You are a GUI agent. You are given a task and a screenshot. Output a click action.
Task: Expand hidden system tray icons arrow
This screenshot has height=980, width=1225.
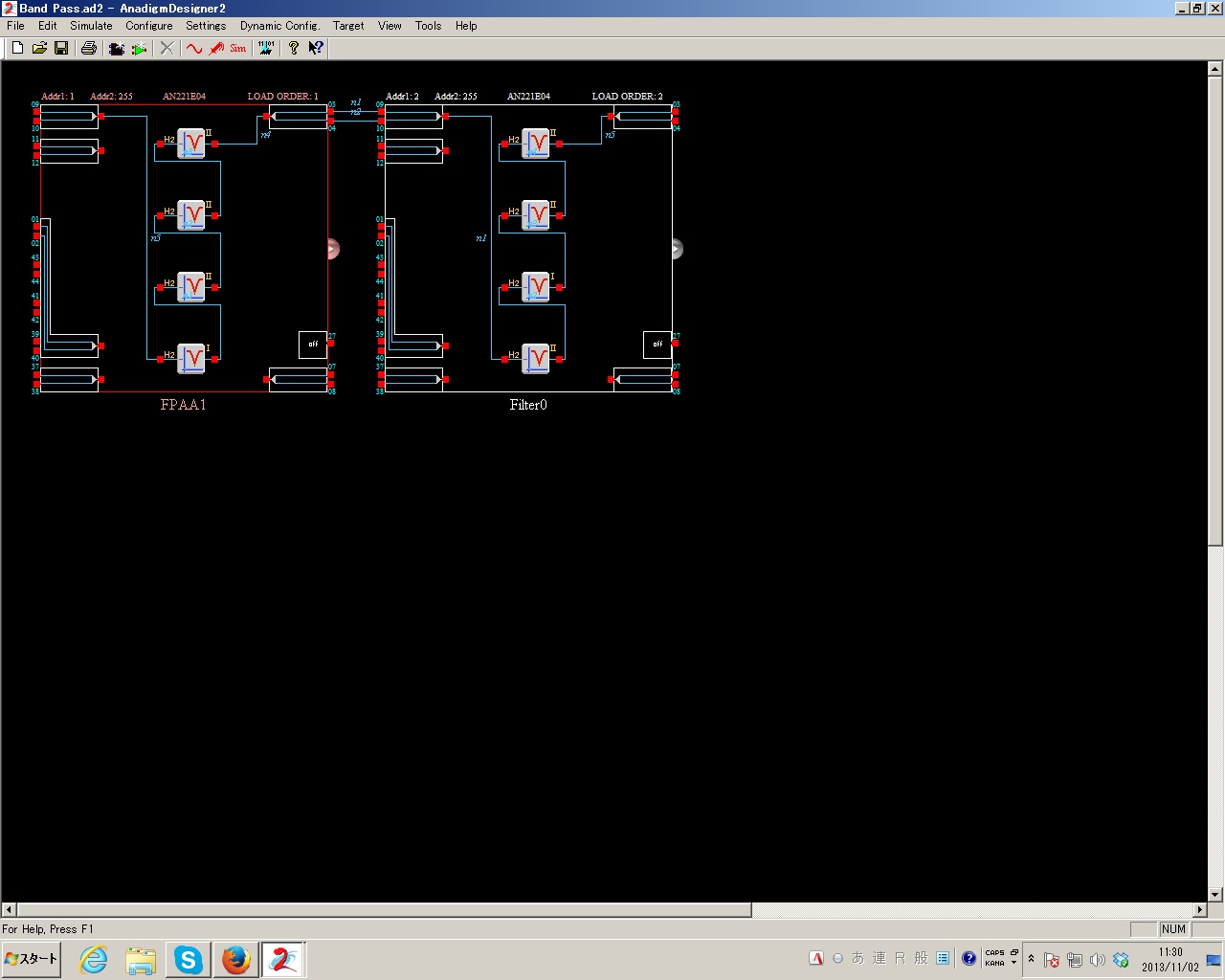tap(1031, 959)
